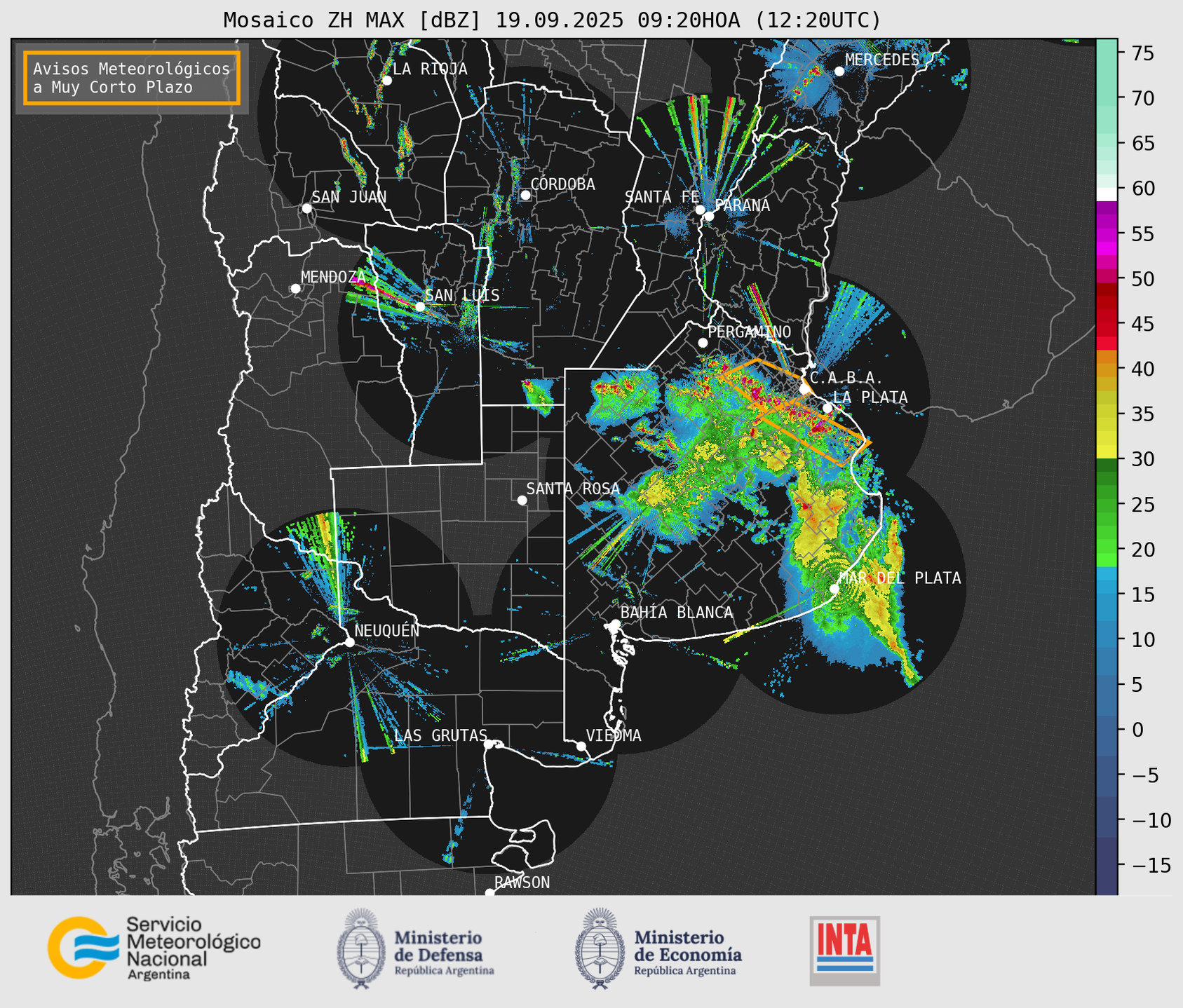The height and width of the screenshot is (1008, 1183).
Task: Click the SAN LUIS city marker dot
Action: (419, 307)
